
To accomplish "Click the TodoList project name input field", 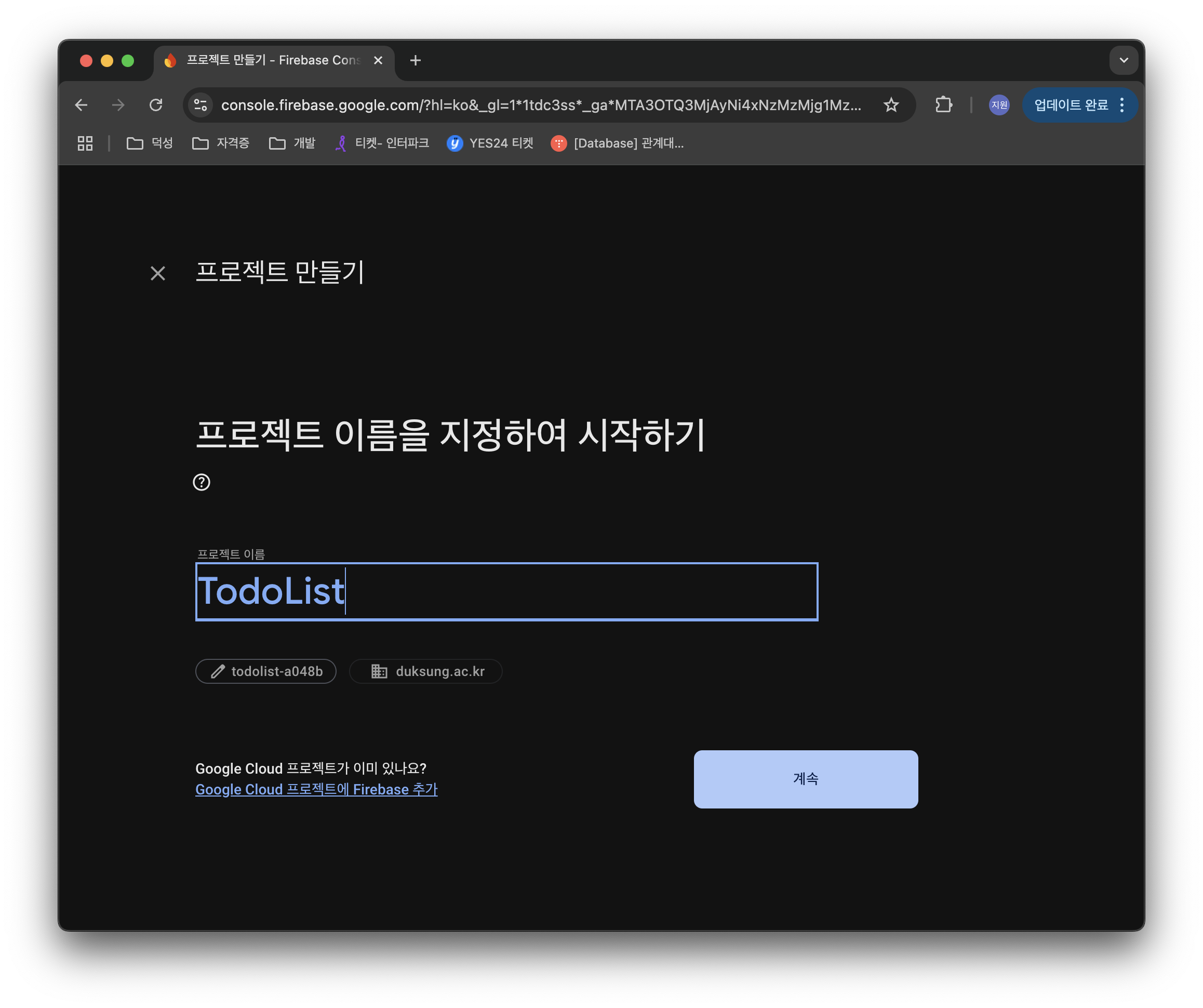I will click(x=506, y=591).
